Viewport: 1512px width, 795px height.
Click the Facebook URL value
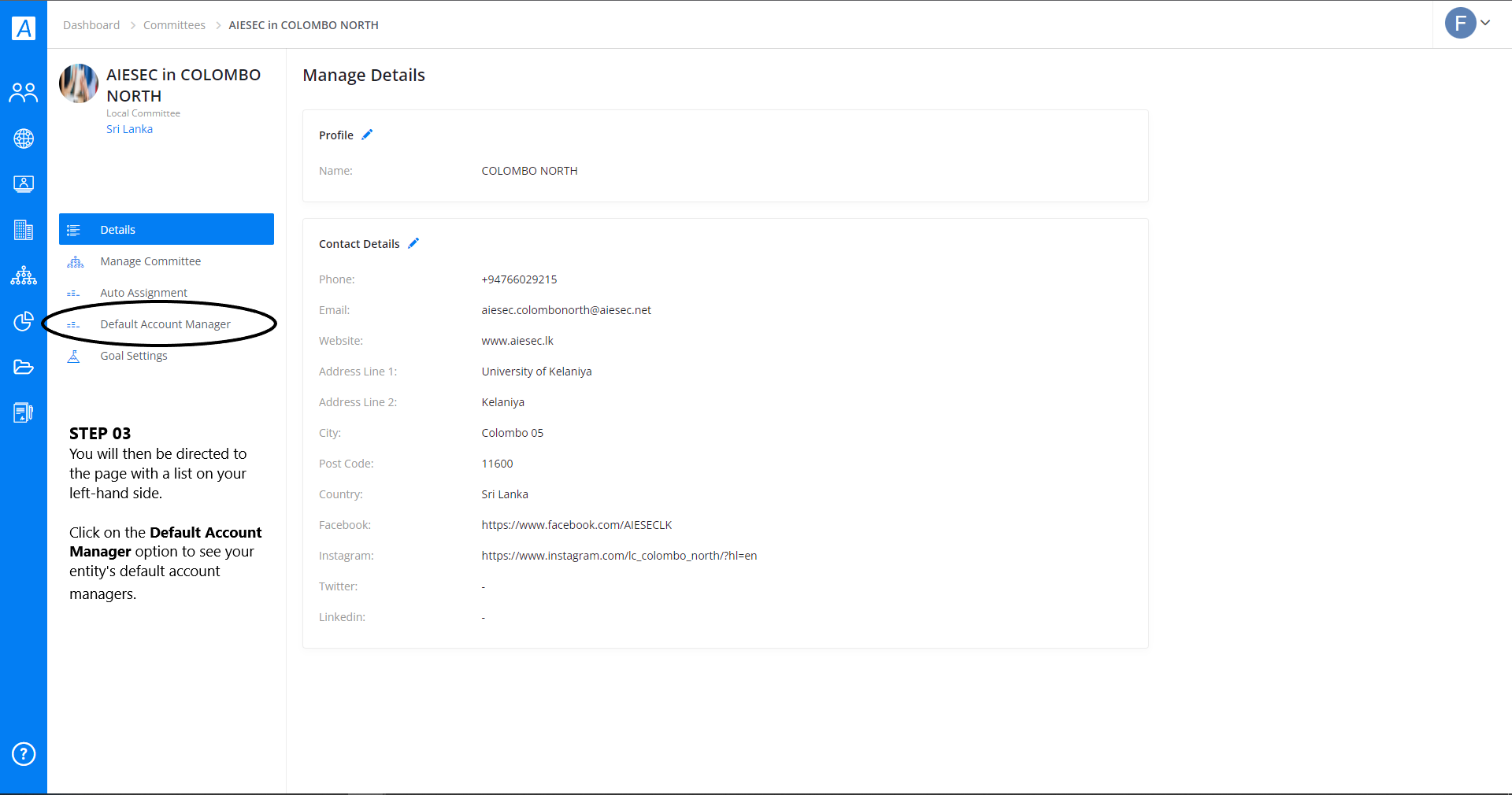click(x=576, y=525)
